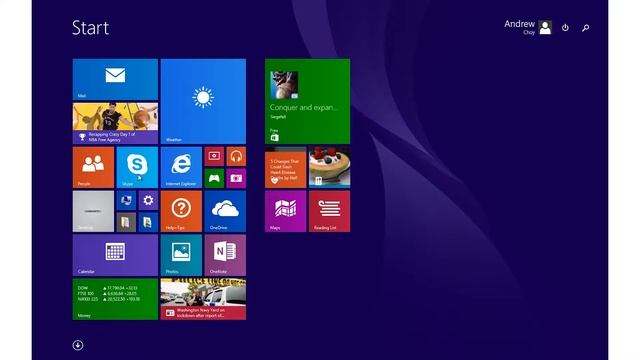Open the small red Video tile

(x=214, y=156)
